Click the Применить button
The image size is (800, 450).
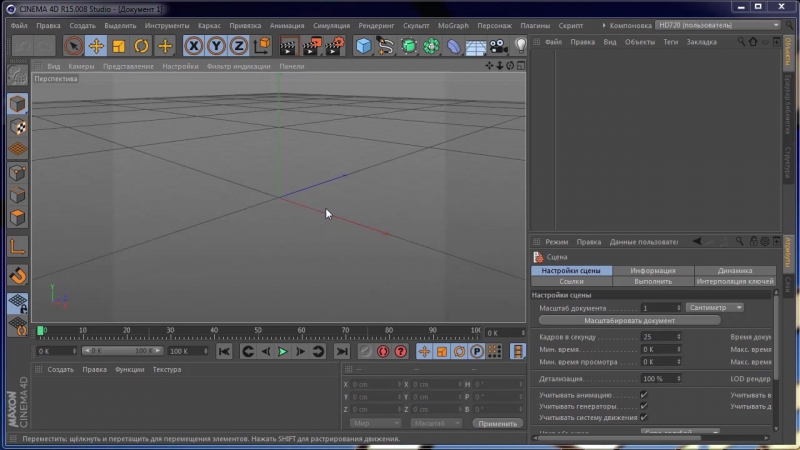(497, 423)
